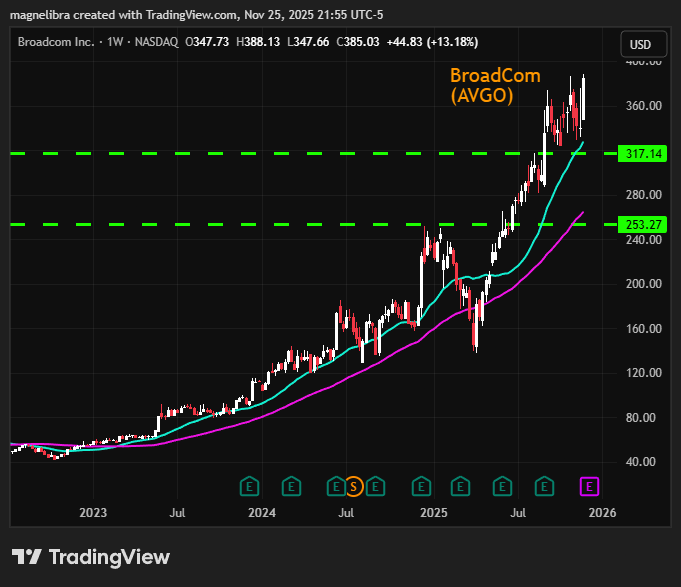Click the green earnings E icon just left of the Jul 2025 gridline
681x587 pixels.
click(502, 486)
